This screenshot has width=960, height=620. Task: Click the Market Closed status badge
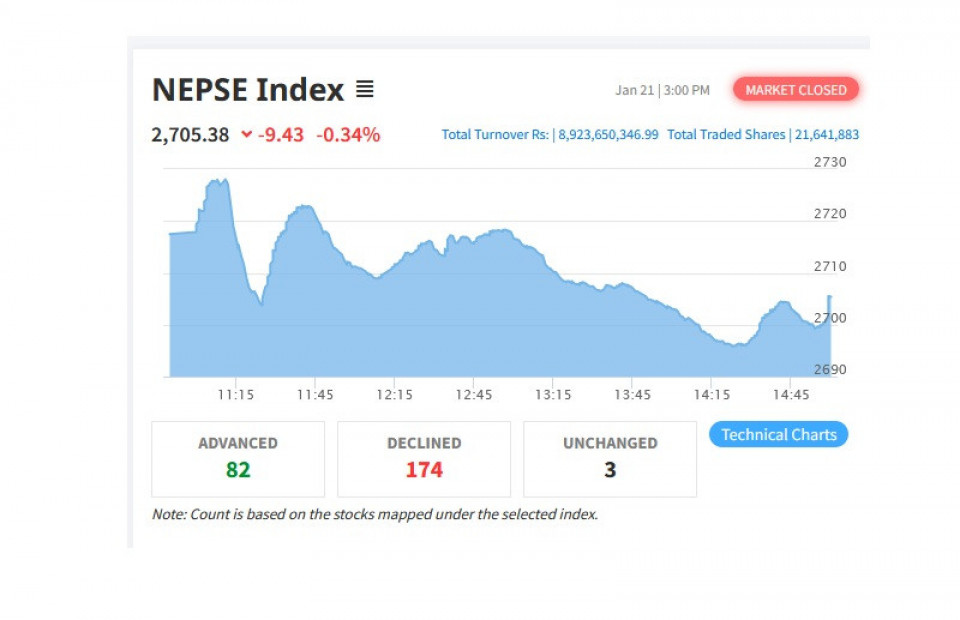coord(796,90)
